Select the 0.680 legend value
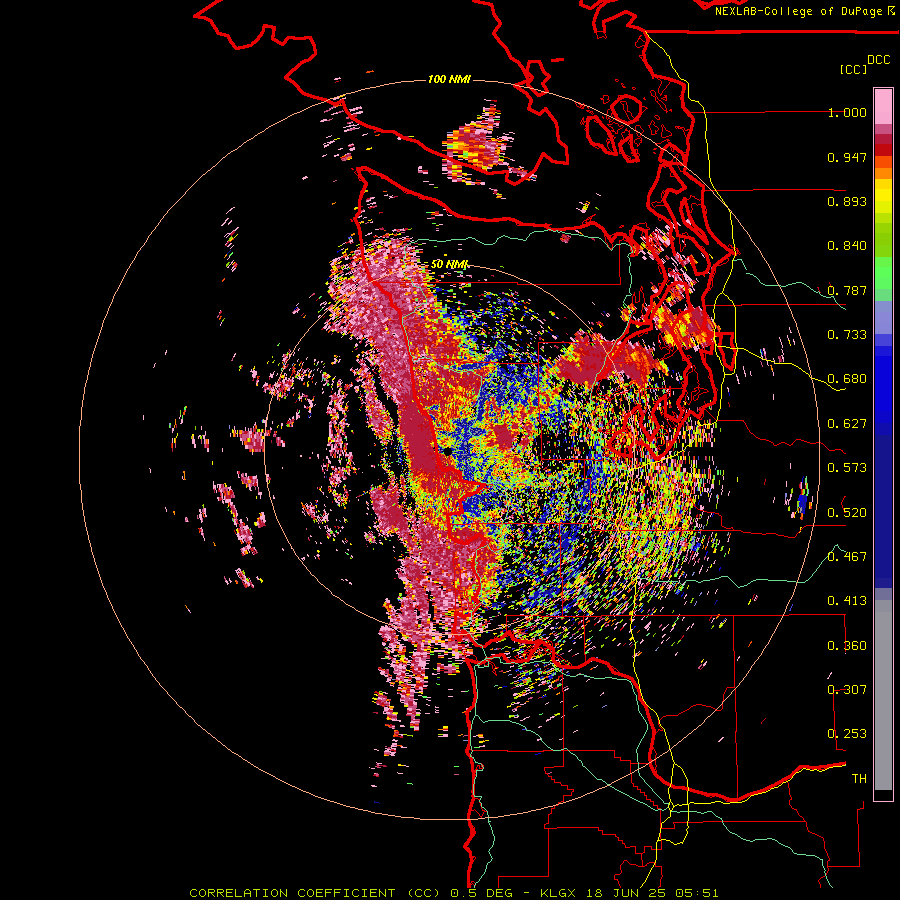The height and width of the screenshot is (900, 900). [x=847, y=379]
